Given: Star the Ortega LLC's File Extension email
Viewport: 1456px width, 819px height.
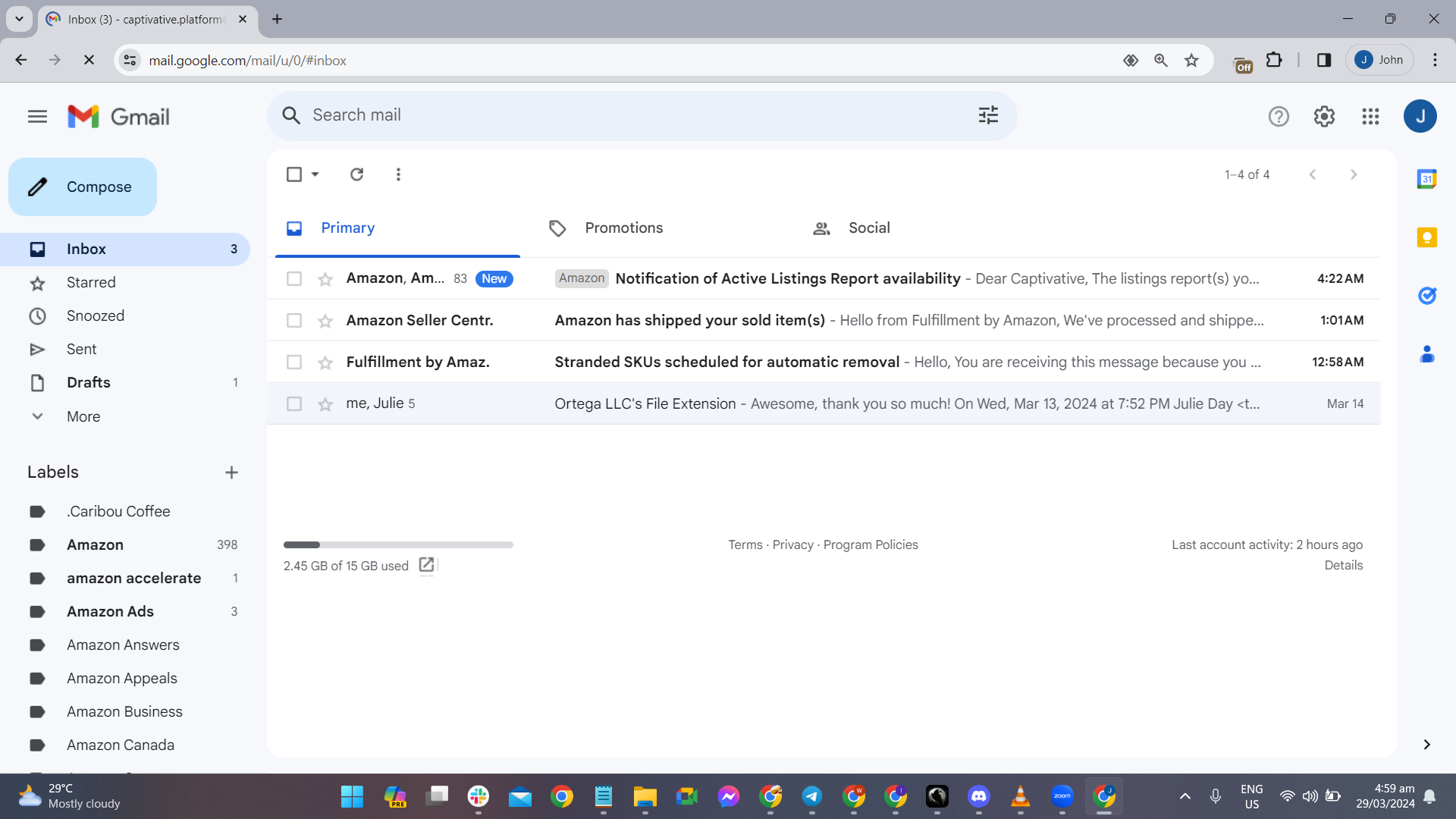Looking at the screenshot, I should [x=325, y=404].
